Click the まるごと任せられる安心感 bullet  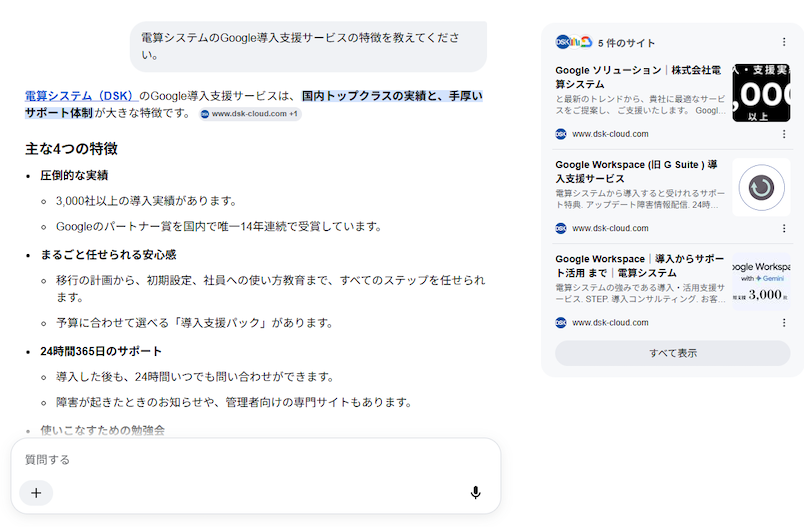(x=108, y=254)
